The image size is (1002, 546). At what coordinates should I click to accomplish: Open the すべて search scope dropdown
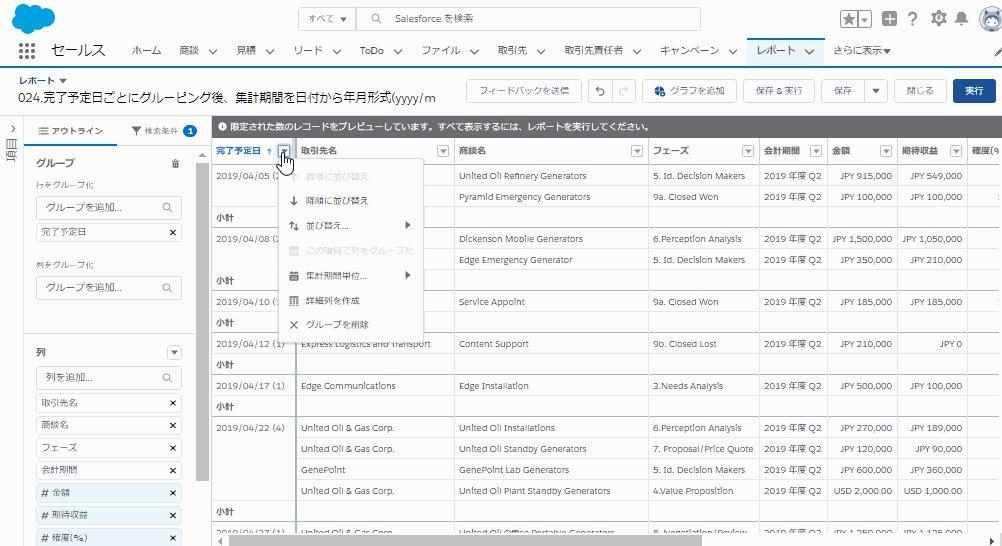coord(327,19)
